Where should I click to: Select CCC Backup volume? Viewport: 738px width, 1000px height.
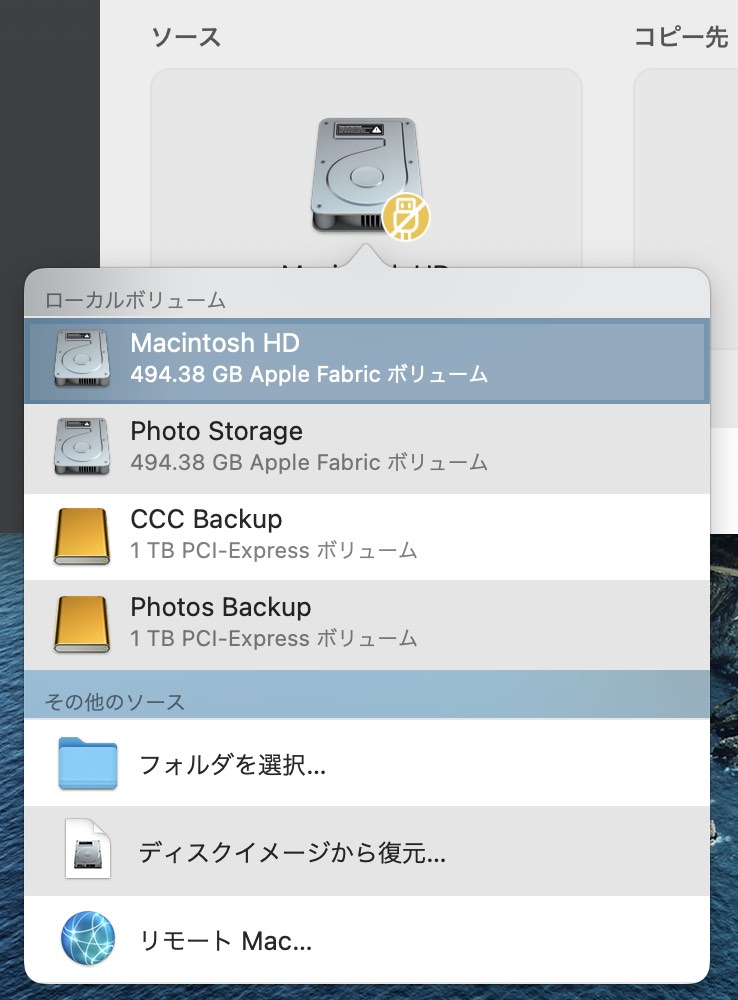[x=367, y=536]
